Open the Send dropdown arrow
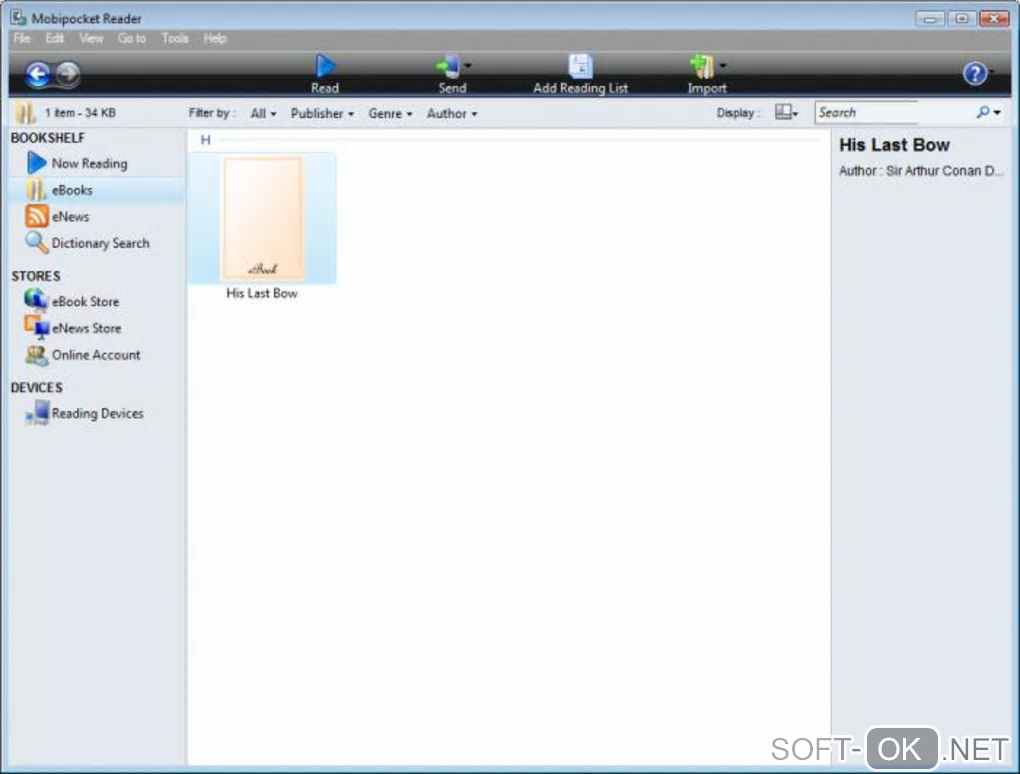This screenshot has height=774, width=1020. (468, 66)
